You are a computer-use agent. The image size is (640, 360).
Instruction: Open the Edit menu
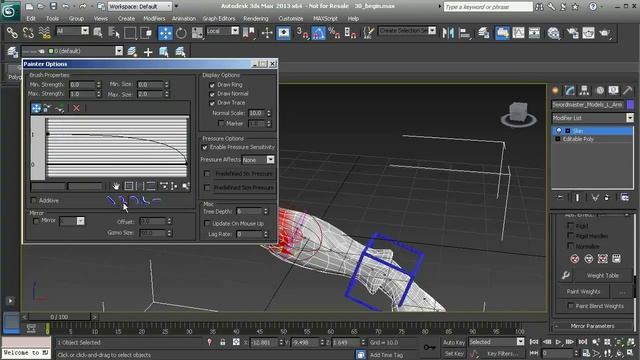click(x=31, y=19)
